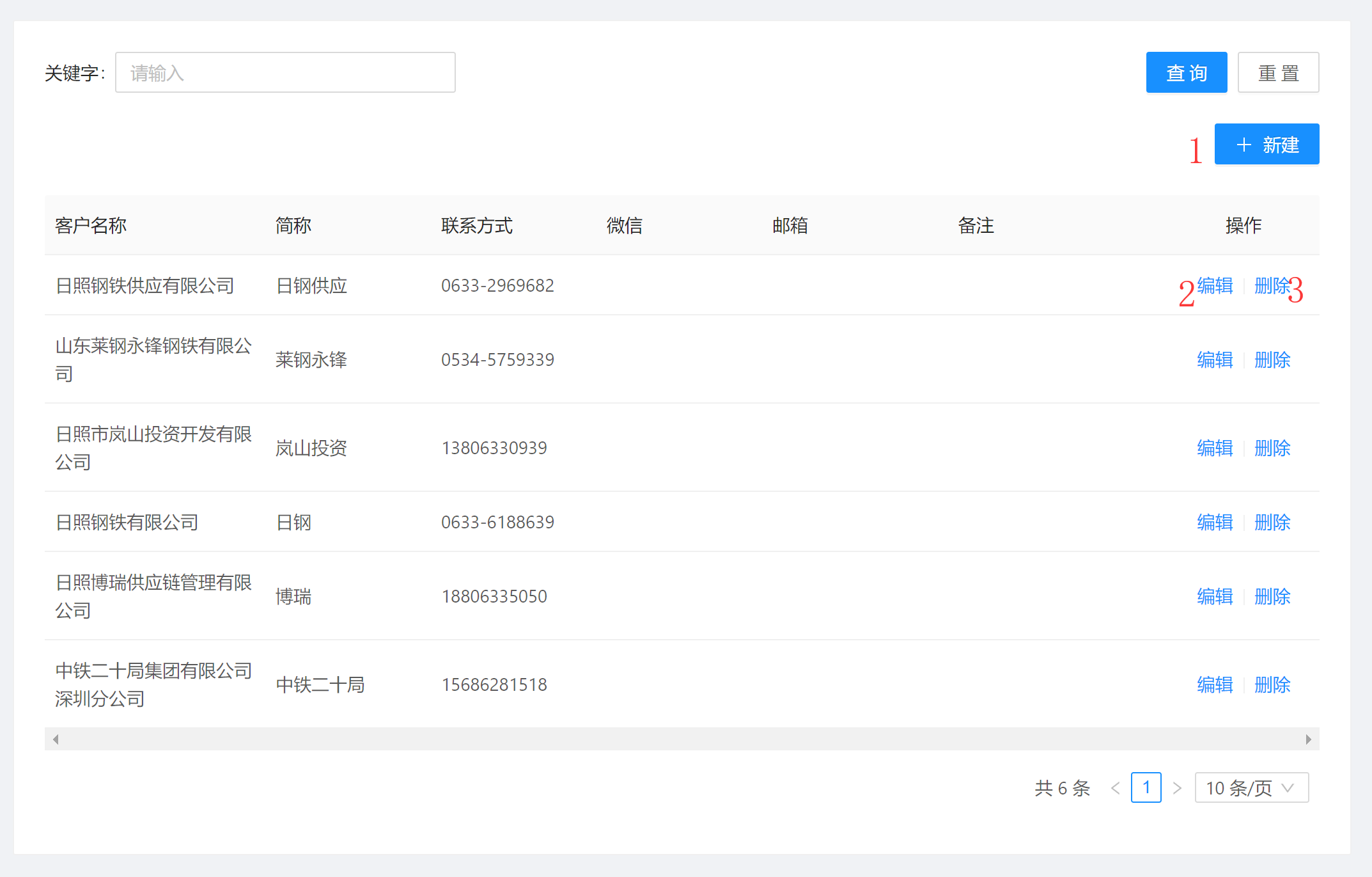Screen dimensions: 1372x877
Task: Go to previous page arrow in pagination
Action: 1115,787
